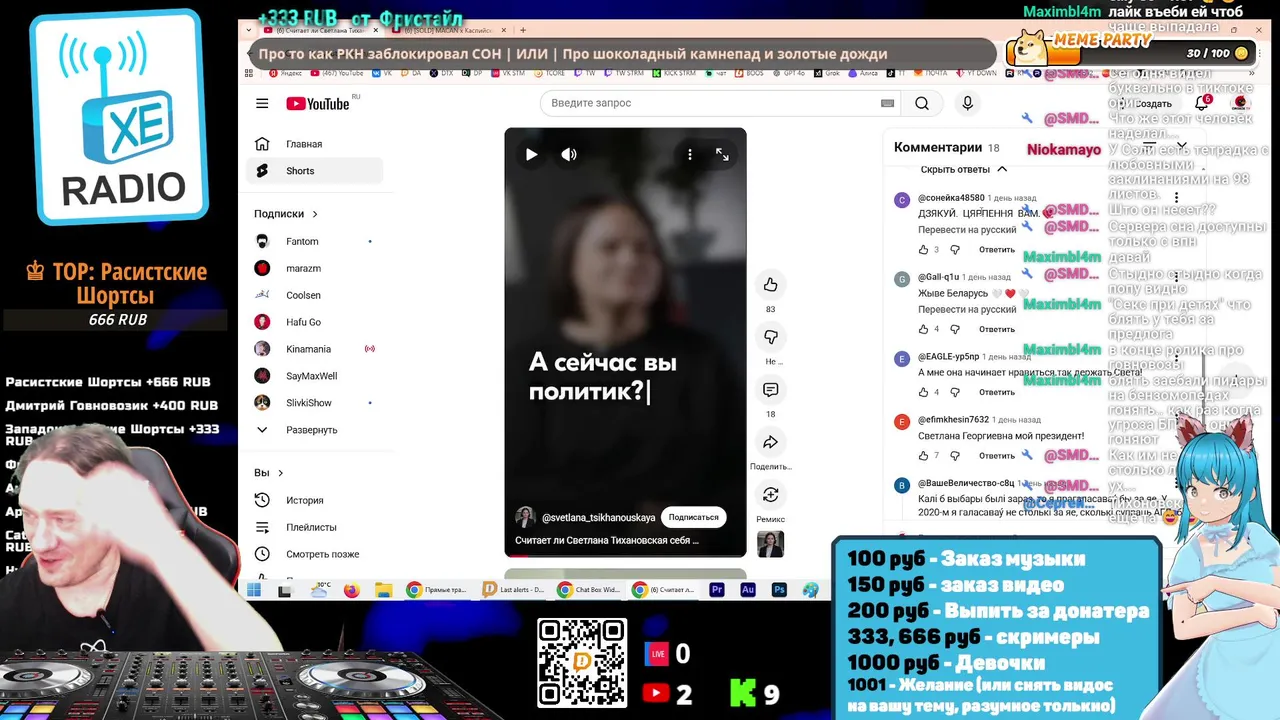Viewport: 1280px width, 720px height.
Task: Open the sound source thumbnail below Remix
Action: click(x=770, y=544)
